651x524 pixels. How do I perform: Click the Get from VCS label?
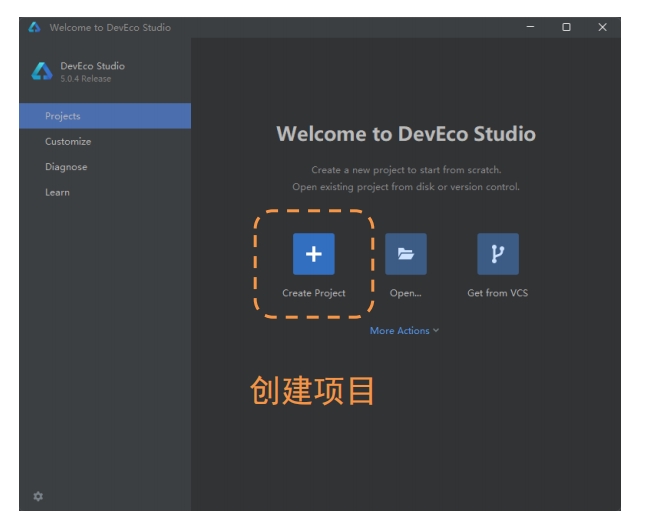pos(497,293)
